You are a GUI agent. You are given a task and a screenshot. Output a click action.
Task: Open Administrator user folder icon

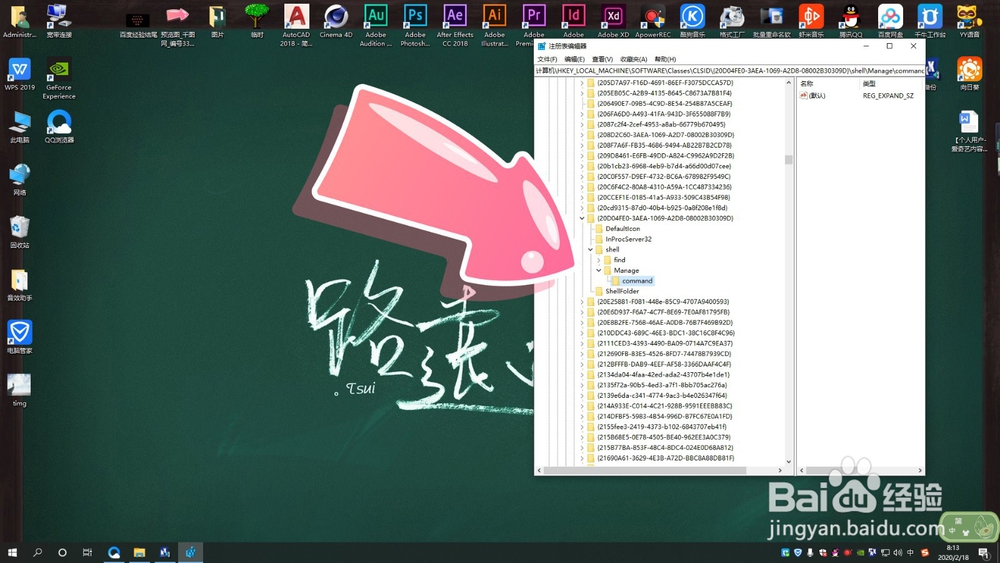(20, 21)
